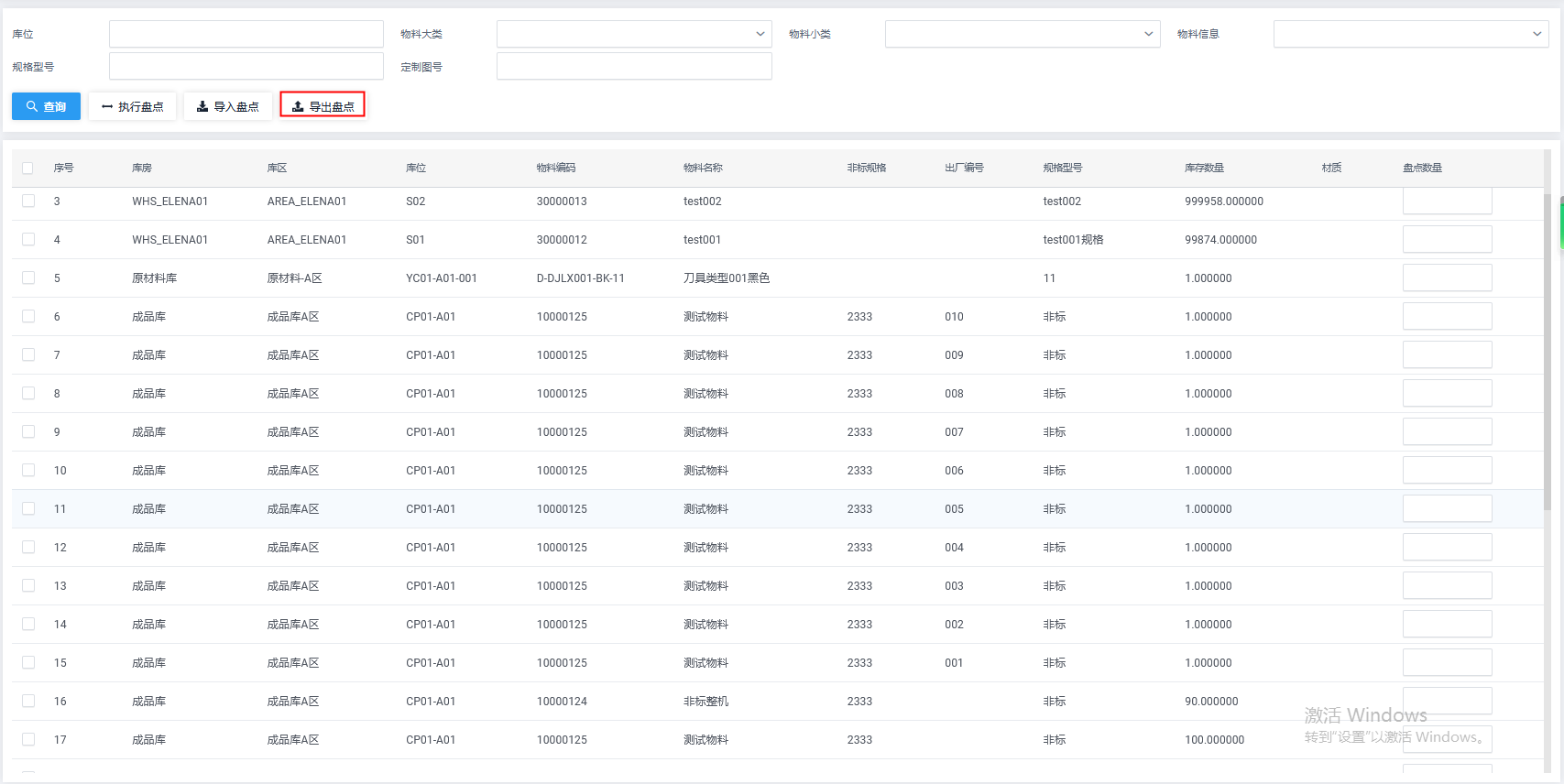Click the 定制图号 input field
This screenshot has width=1564, height=784.
[x=633, y=66]
